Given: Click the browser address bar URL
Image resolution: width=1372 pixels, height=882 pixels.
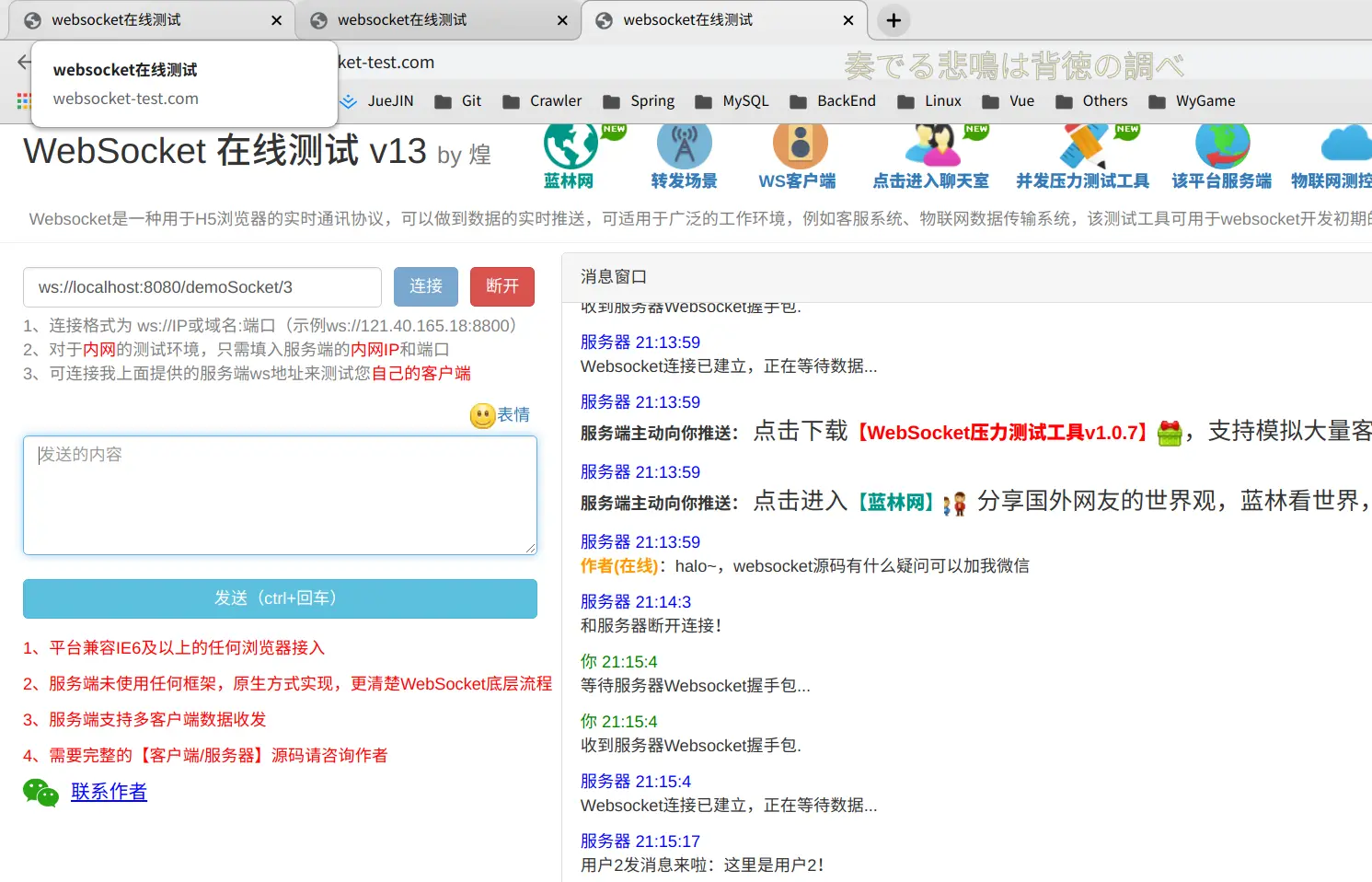Looking at the screenshot, I should coord(386,63).
